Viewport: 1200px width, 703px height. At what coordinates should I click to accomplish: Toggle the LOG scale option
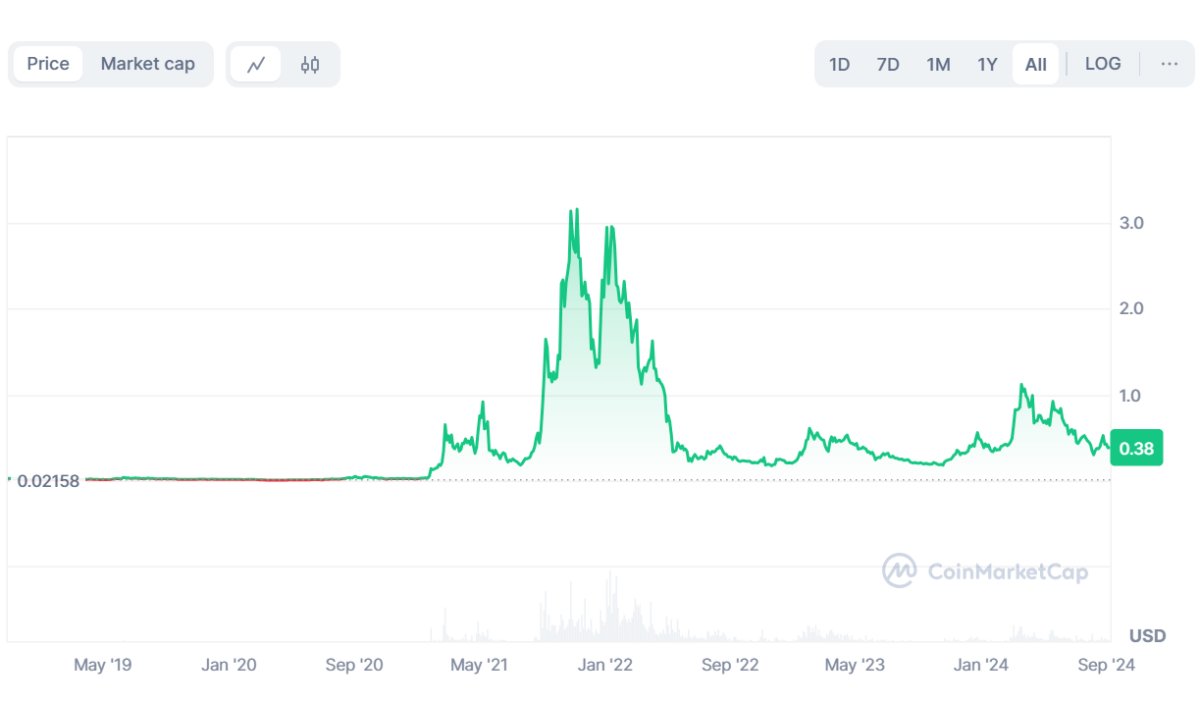pyautogui.click(x=1103, y=64)
